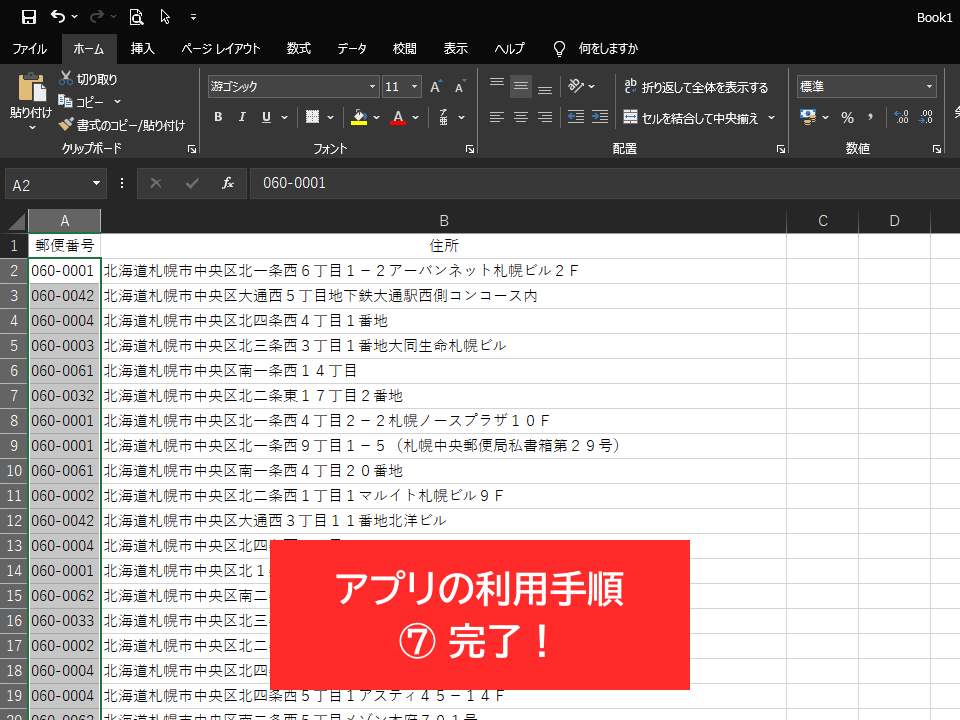960x720 pixels.
Task: Click the increase indent icon
Action: click(x=600, y=117)
